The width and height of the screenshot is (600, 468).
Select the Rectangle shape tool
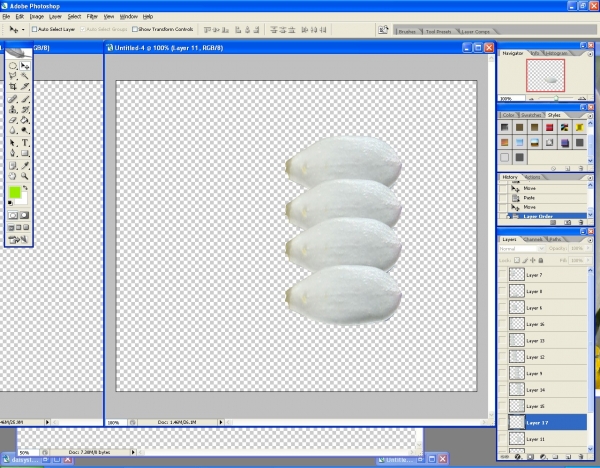click(24, 153)
